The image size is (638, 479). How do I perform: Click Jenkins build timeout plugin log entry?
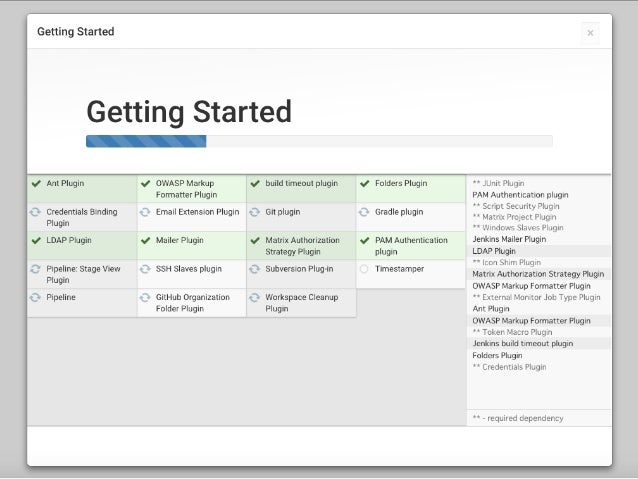point(522,343)
